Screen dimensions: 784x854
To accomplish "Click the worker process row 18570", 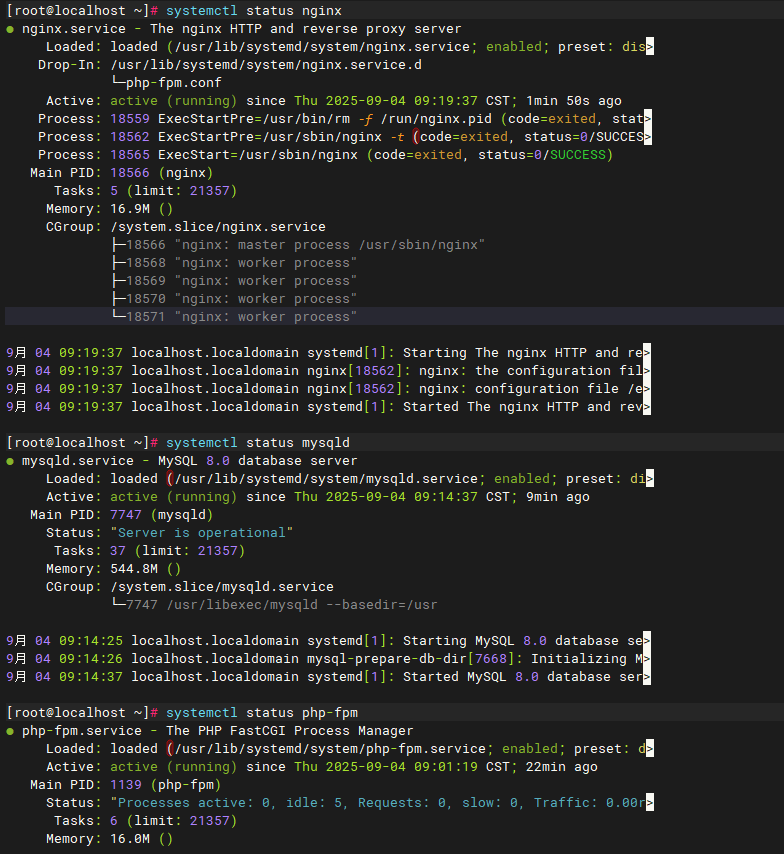I will [x=234, y=298].
